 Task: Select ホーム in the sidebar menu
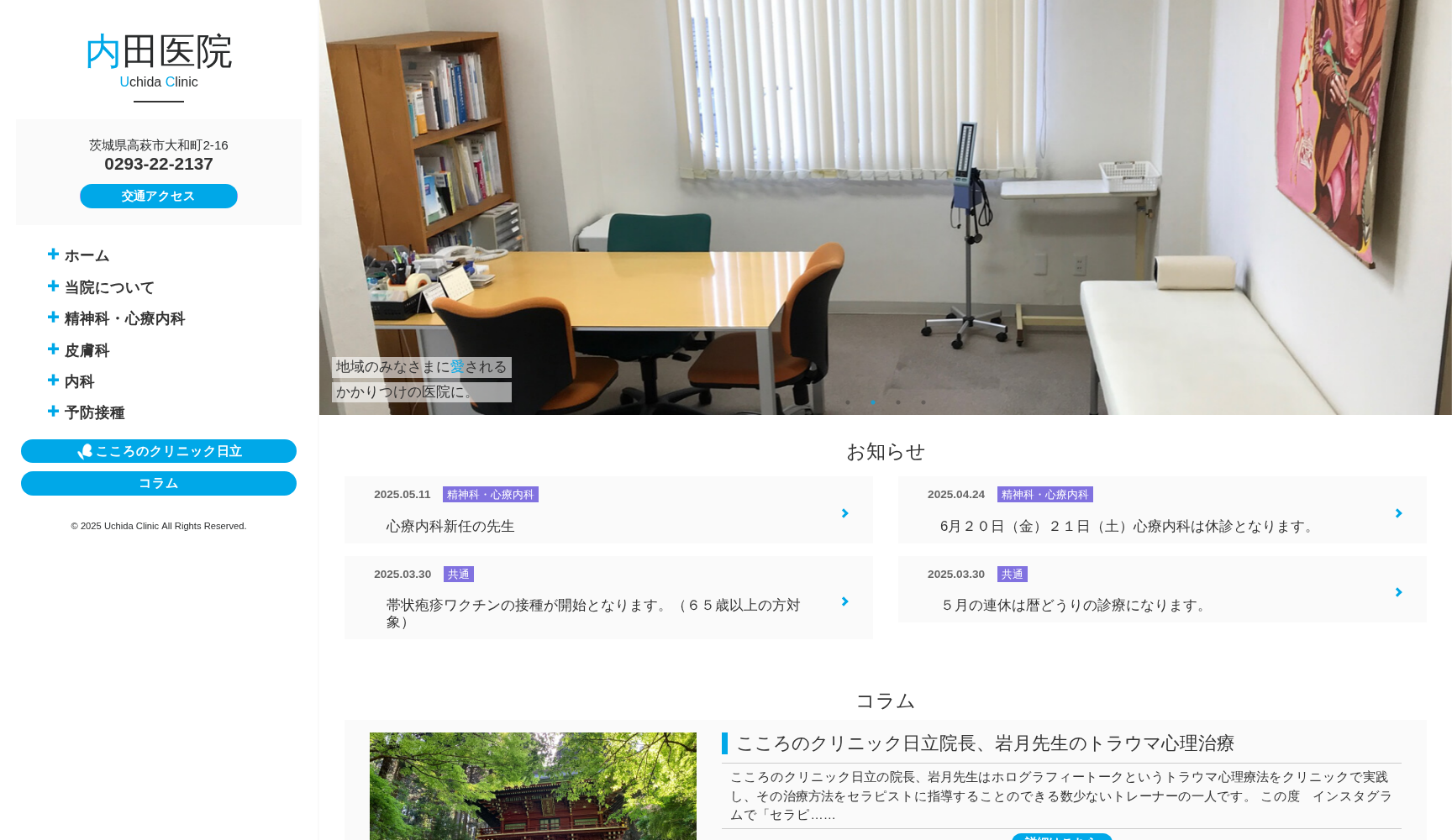click(x=86, y=255)
